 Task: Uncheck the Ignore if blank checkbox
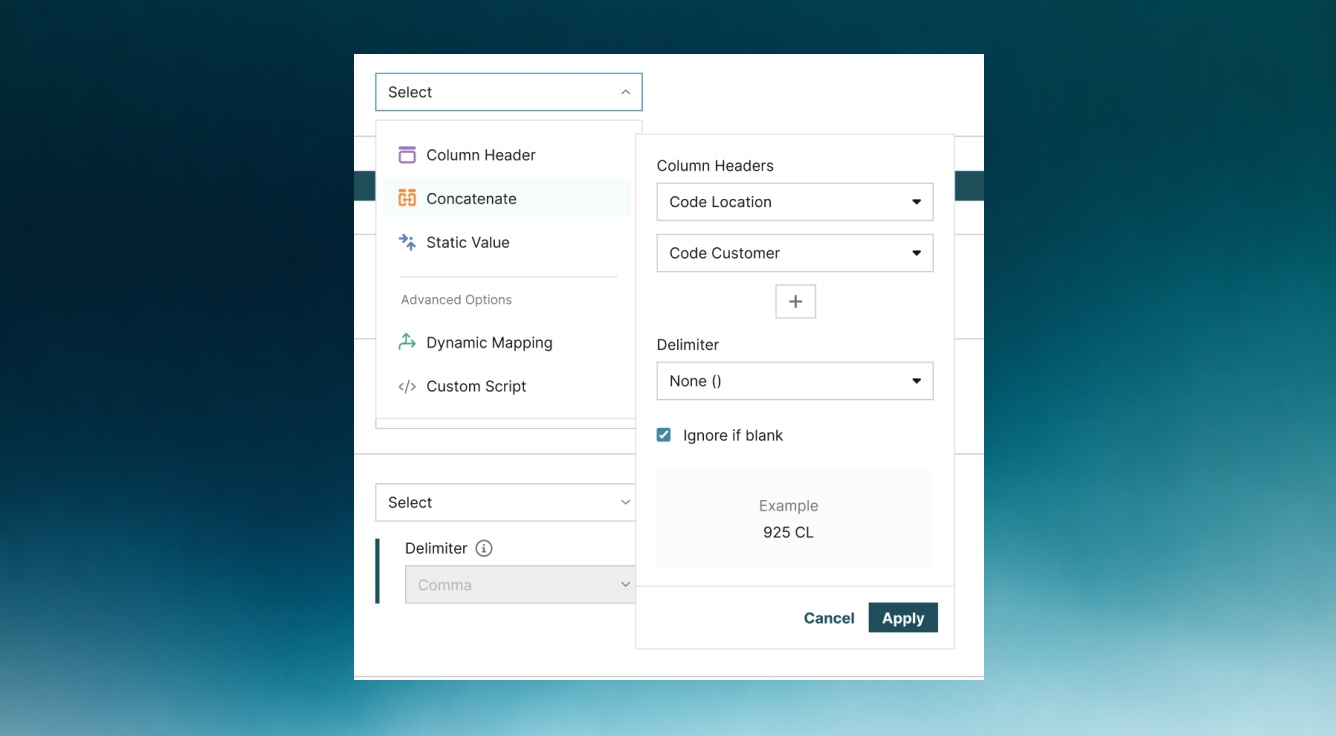pos(664,435)
